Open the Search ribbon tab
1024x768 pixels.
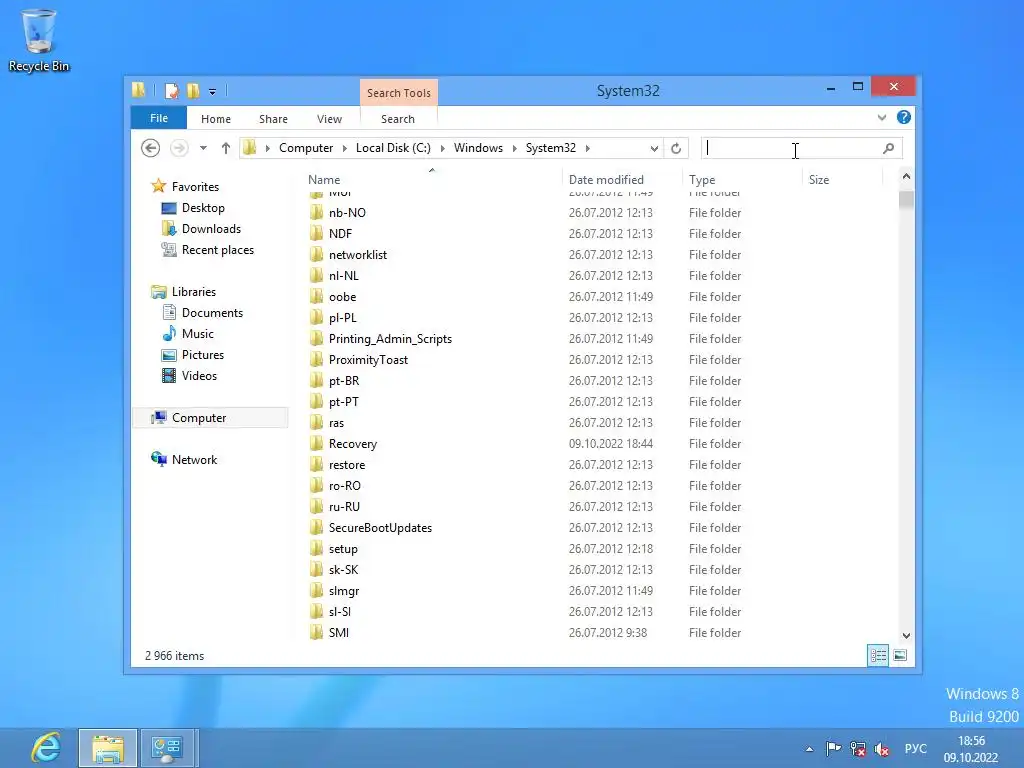point(398,119)
